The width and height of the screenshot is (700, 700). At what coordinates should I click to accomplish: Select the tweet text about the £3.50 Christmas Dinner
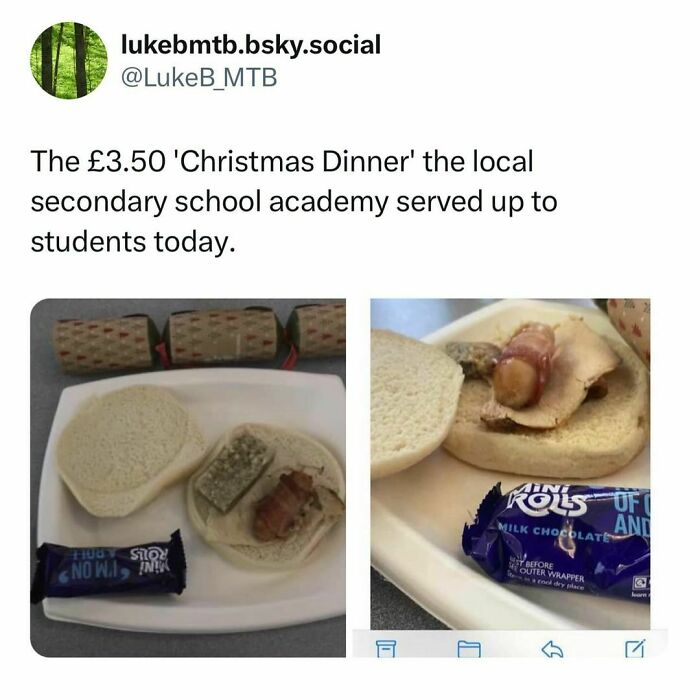tap(294, 201)
